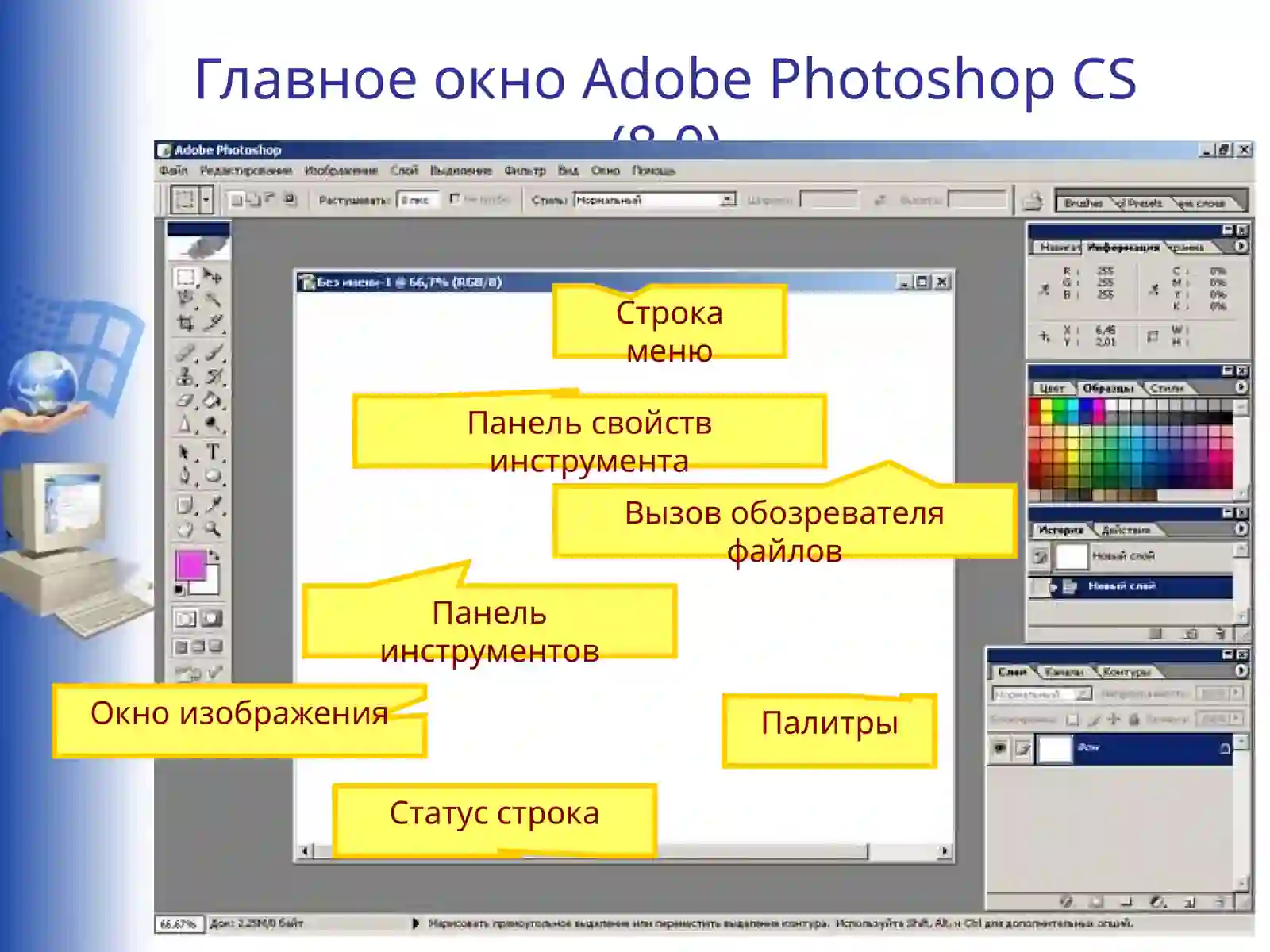This screenshot has height=952, width=1270.
Task: Open the layer blending mode dropdown
Action: 1042,694
